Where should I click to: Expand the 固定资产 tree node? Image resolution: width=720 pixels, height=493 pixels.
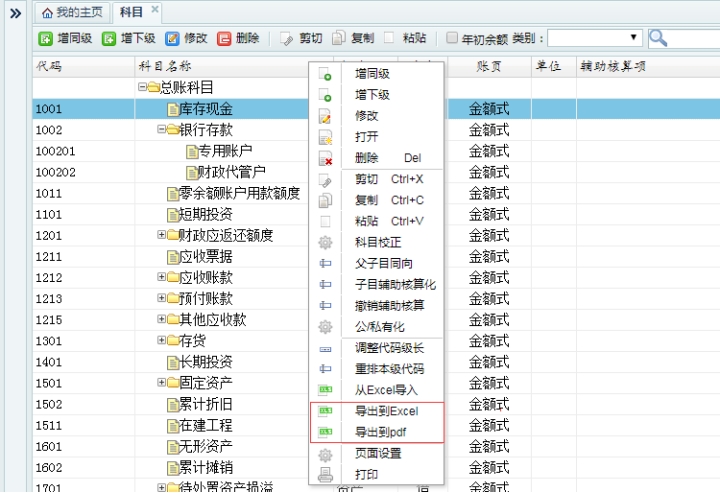click(x=161, y=382)
